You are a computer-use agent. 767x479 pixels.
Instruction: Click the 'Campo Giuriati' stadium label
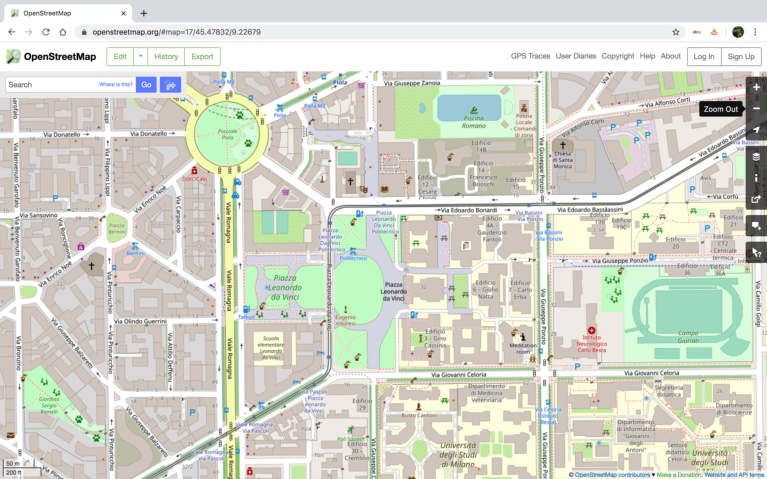coord(688,336)
